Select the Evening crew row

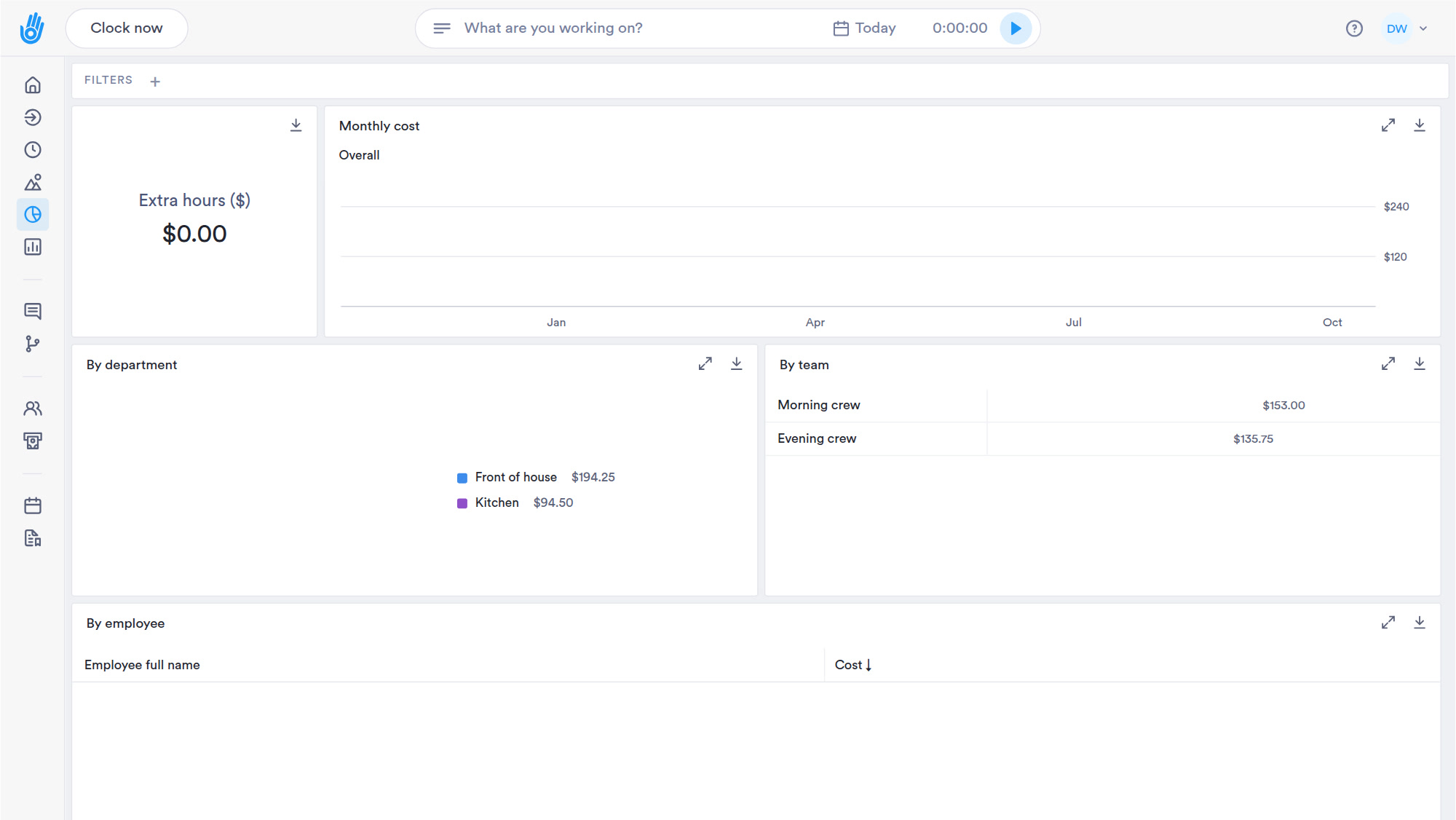(1102, 439)
